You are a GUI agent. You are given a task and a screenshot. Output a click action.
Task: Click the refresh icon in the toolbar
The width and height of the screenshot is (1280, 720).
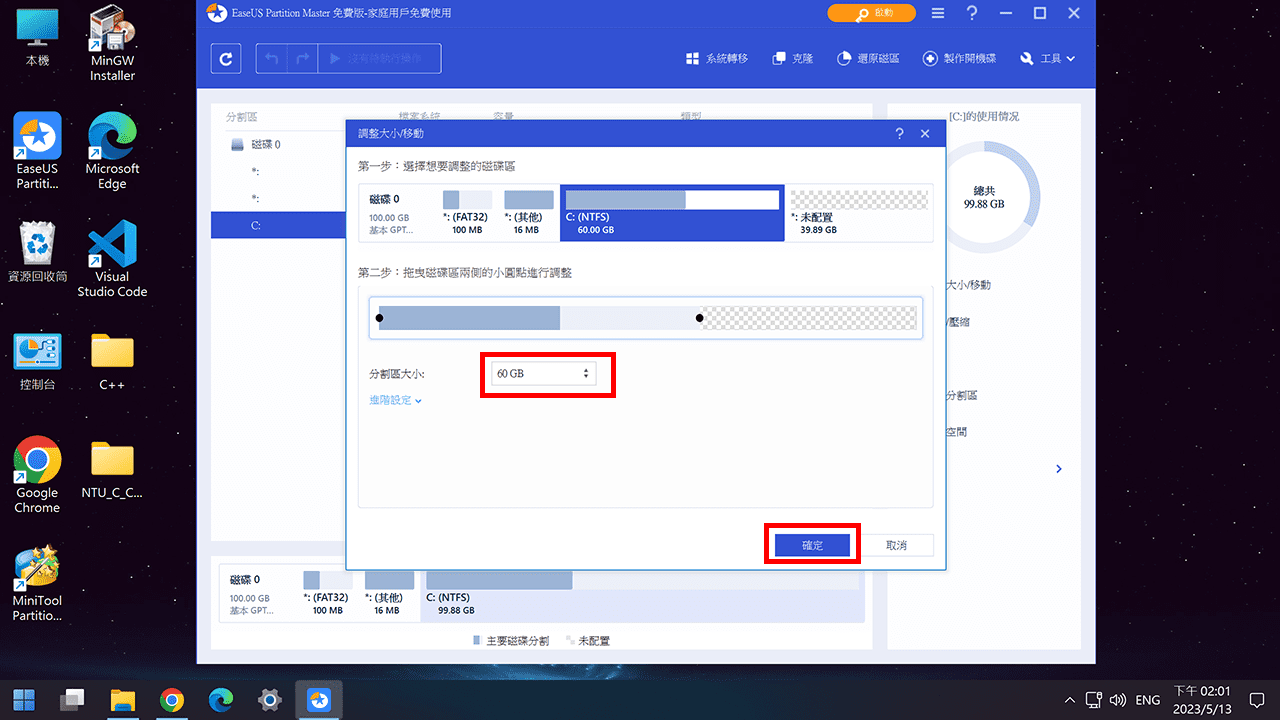tap(225, 59)
